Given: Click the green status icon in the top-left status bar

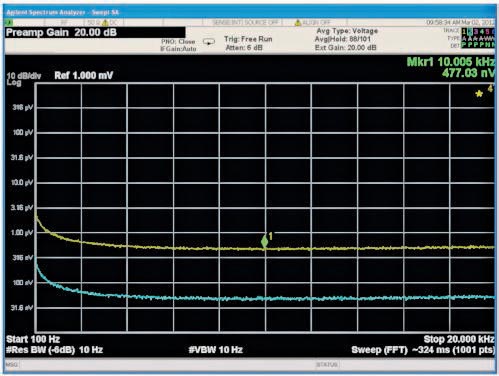Looking at the screenshot, I should pos(9,23).
